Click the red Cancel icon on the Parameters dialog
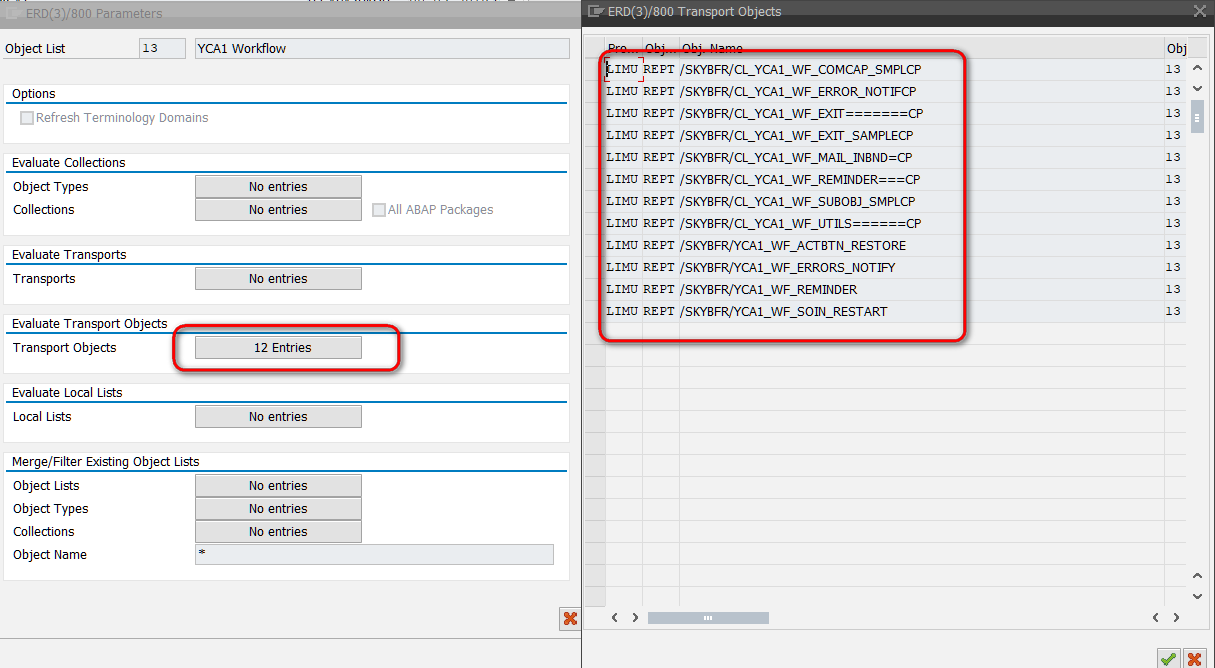This screenshot has width=1215, height=668. pyautogui.click(x=570, y=618)
